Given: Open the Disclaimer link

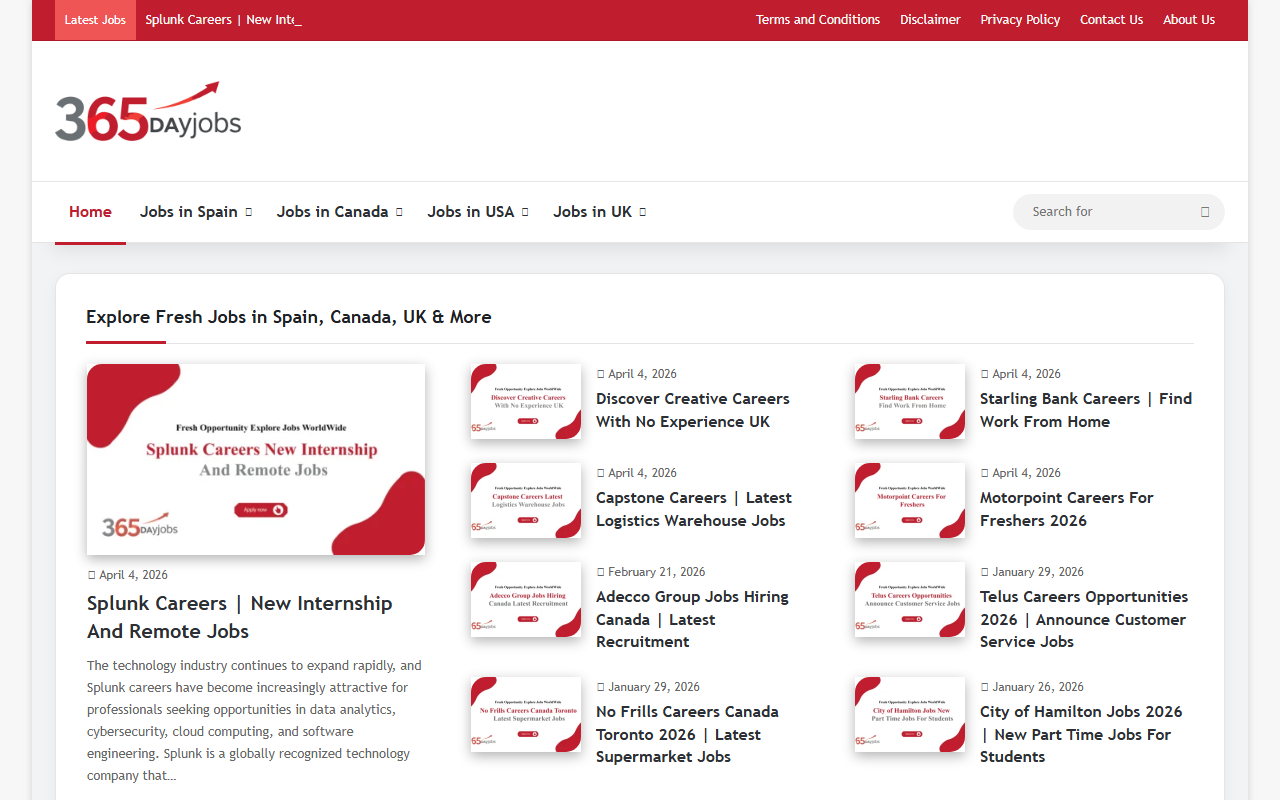Looking at the screenshot, I should [x=930, y=20].
